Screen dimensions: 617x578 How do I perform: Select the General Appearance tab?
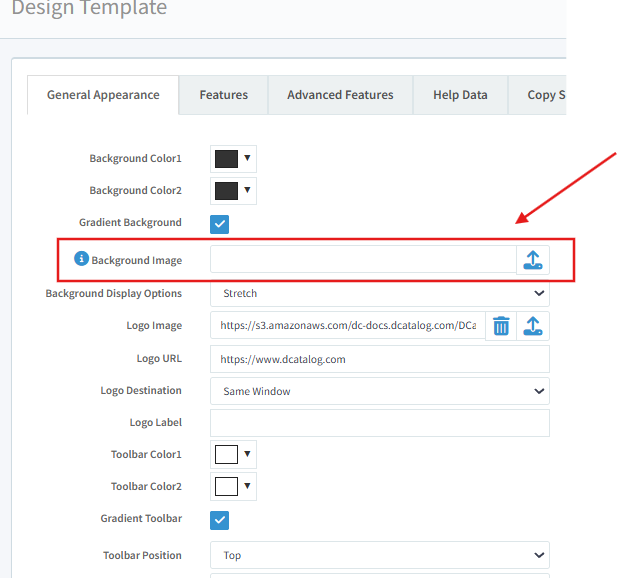click(103, 95)
